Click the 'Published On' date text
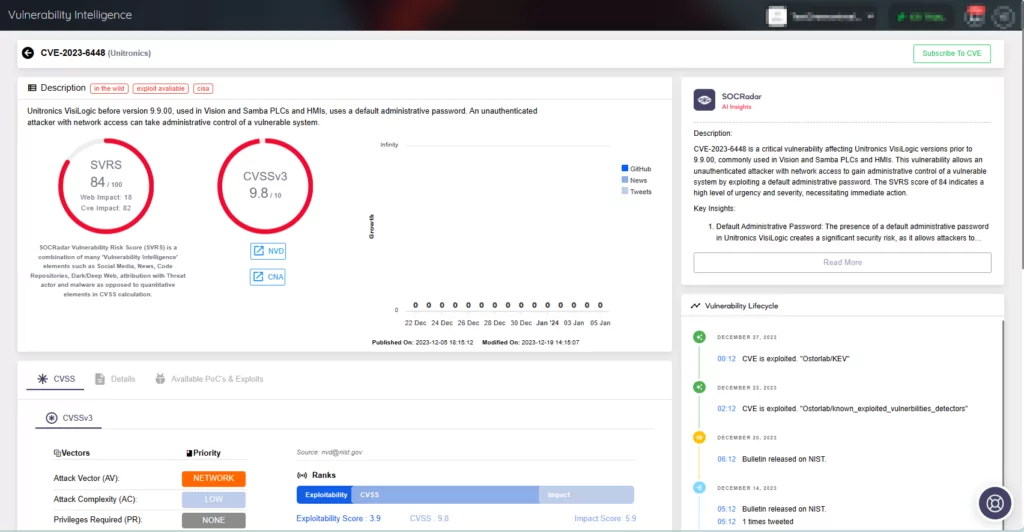Image resolution: width=1024 pixels, height=532 pixels. (x=423, y=342)
